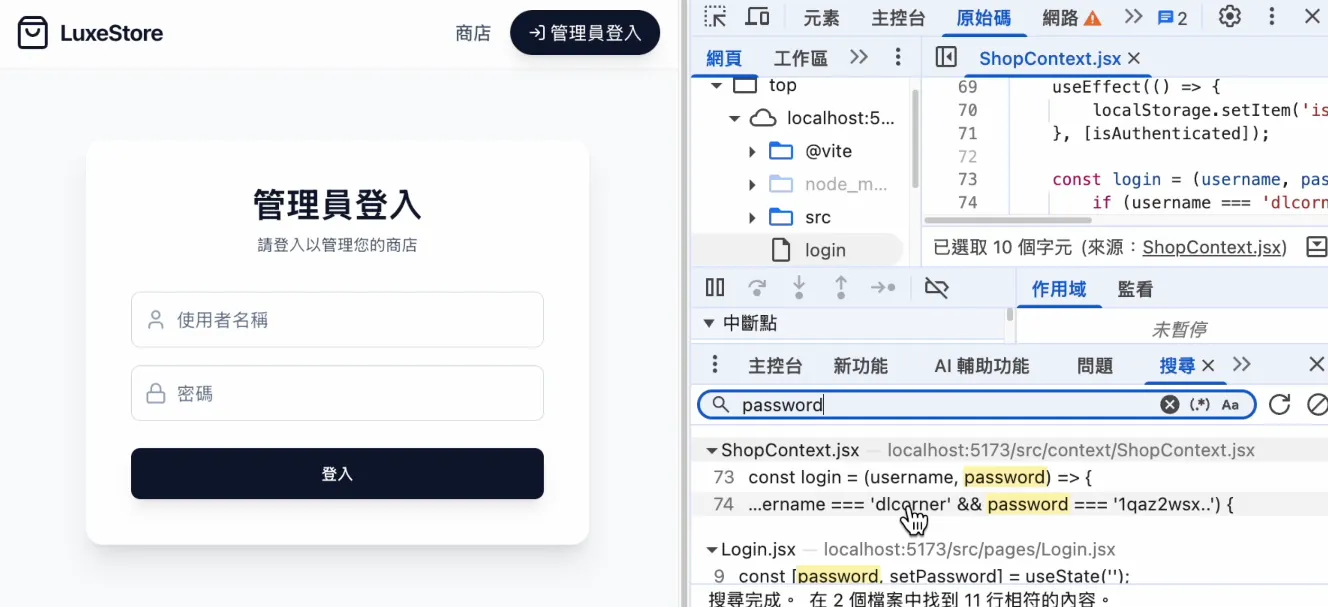The width and height of the screenshot is (1328, 607).
Task: Click the dark 登入 submit button
Action: (337, 474)
